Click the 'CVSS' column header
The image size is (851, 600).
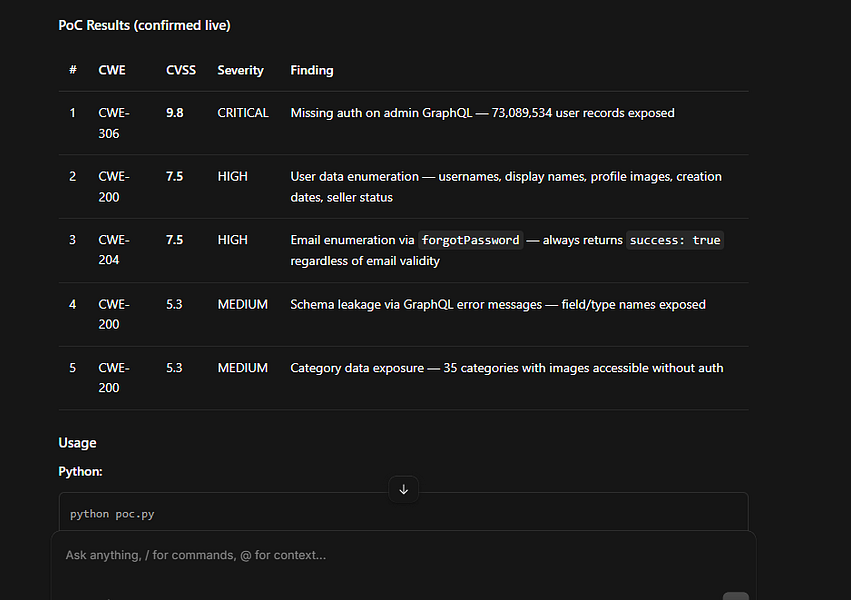181,70
